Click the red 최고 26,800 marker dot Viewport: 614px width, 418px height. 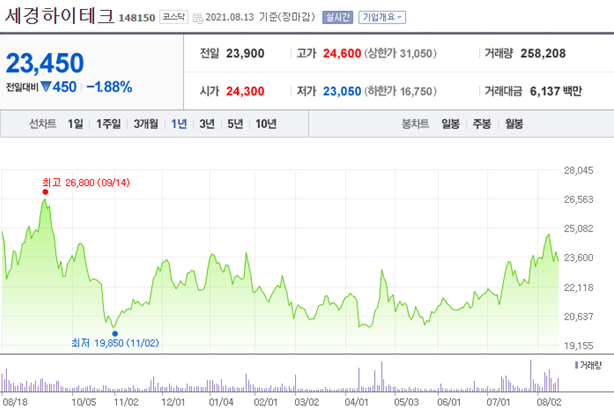(45, 192)
